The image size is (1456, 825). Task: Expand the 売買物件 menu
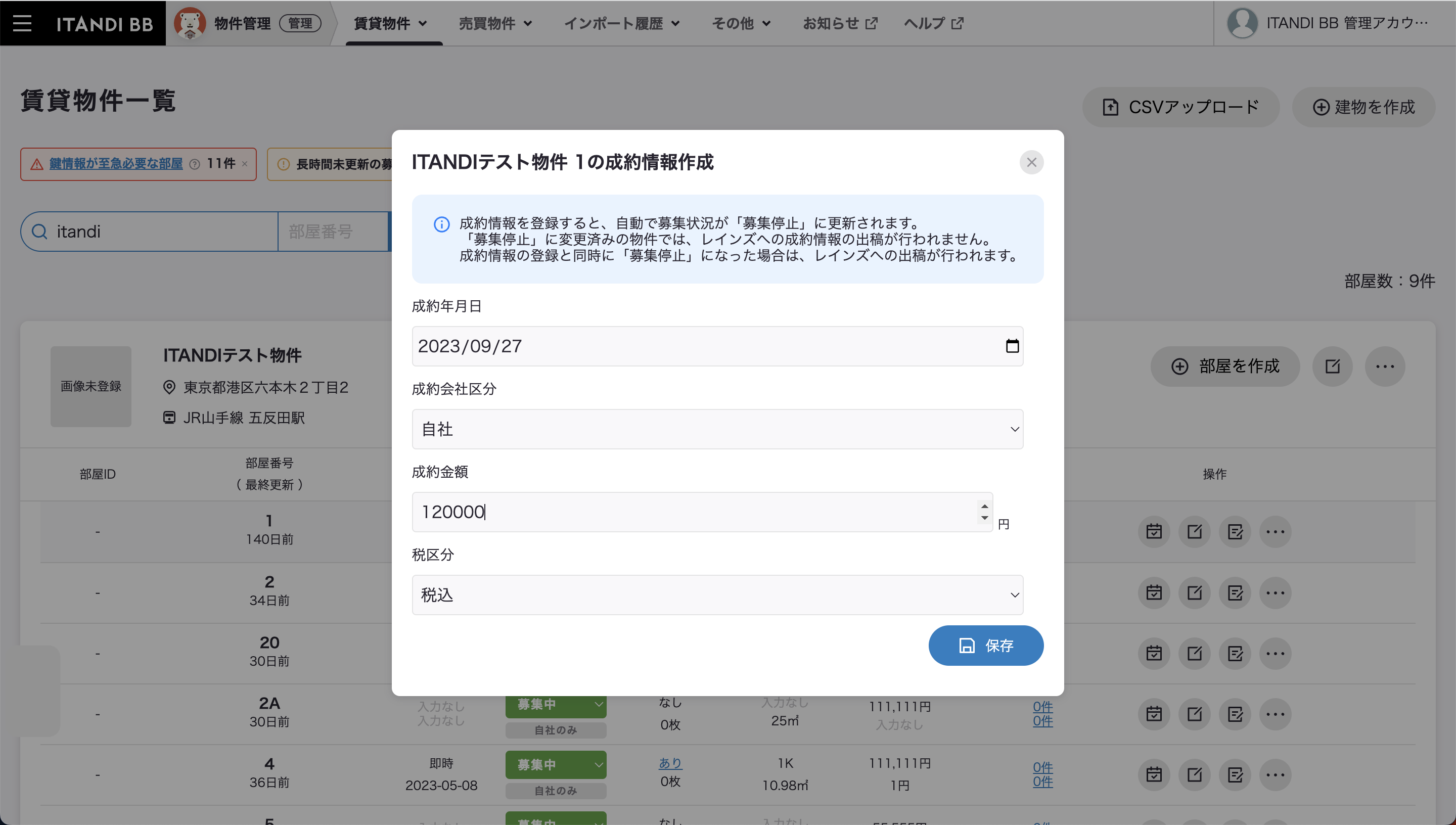(495, 23)
